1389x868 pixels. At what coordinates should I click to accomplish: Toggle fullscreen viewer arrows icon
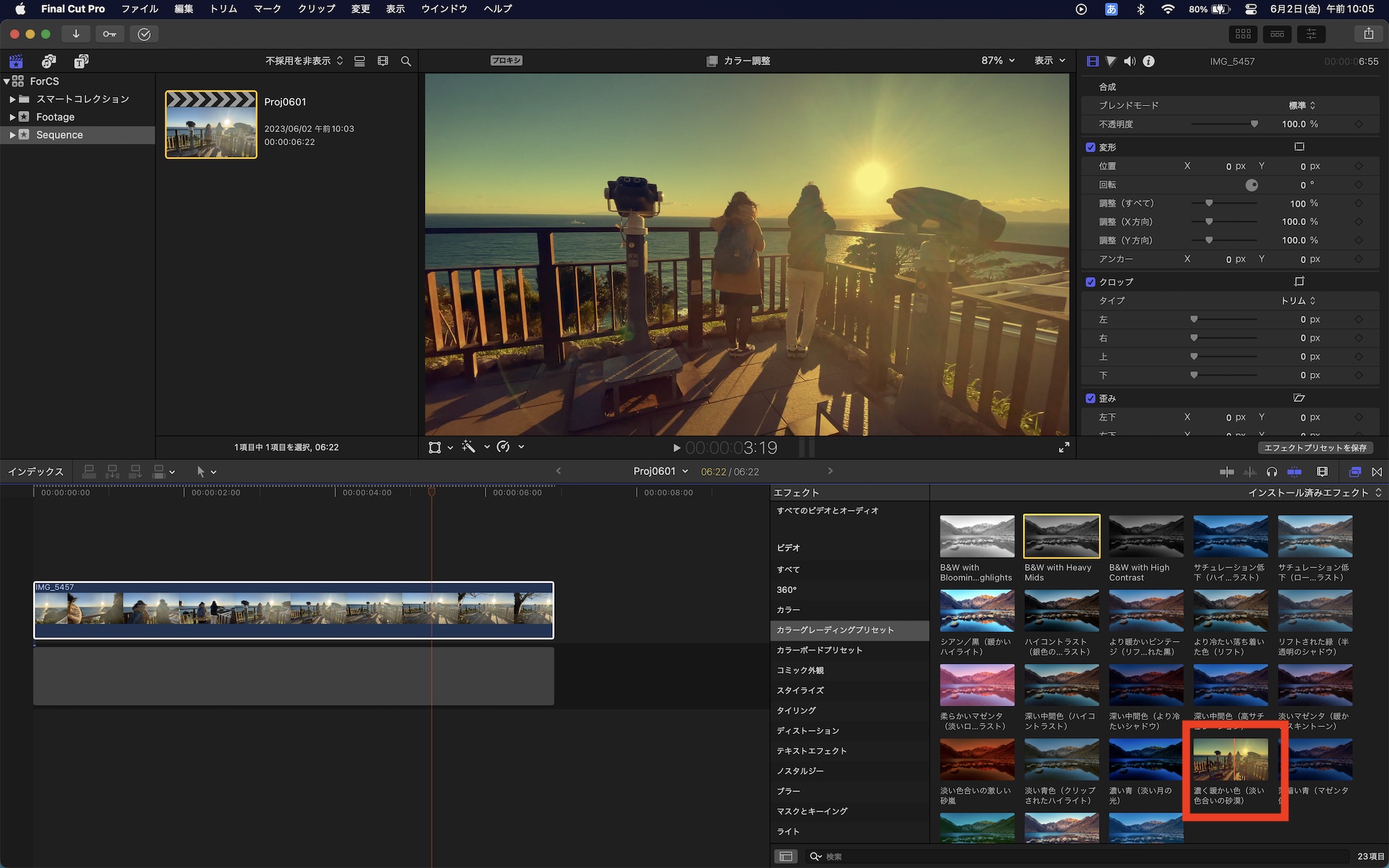[x=1064, y=448]
